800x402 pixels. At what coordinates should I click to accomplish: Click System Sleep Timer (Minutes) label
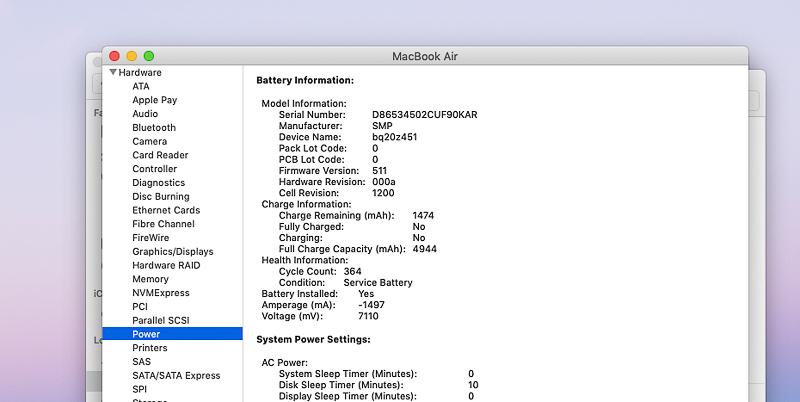[348, 374]
